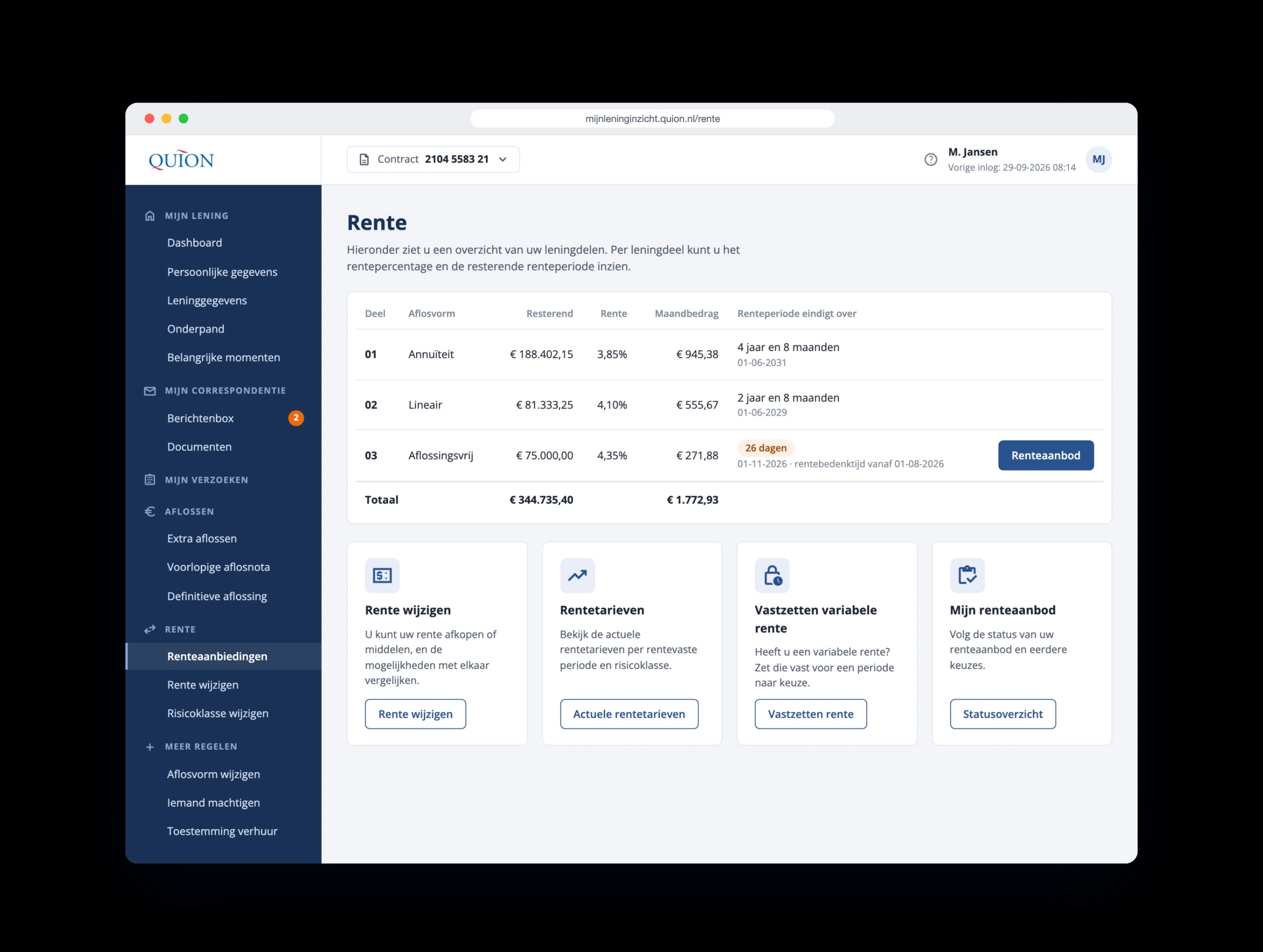Click the Rente wijzigen card icon
The image size is (1263, 952).
(x=382, y=575)
